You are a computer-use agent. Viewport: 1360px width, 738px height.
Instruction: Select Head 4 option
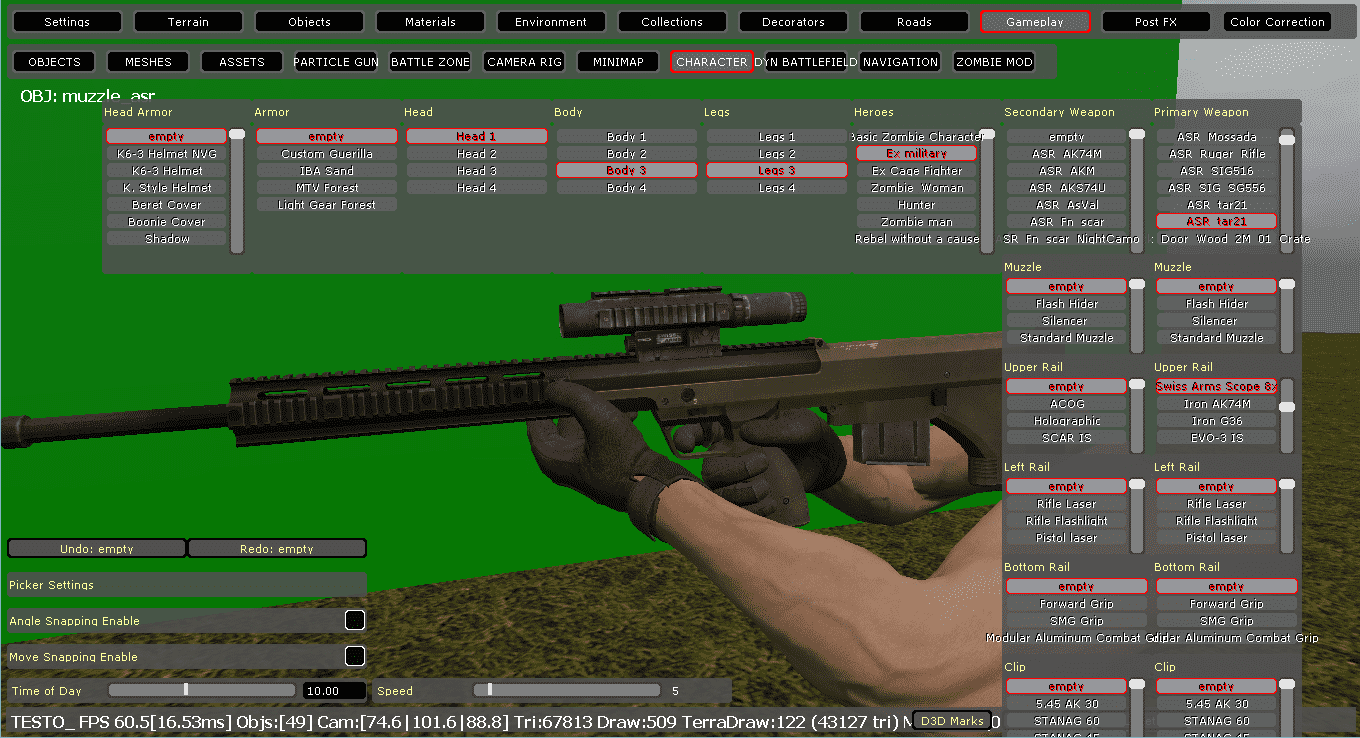coord(477,188)
